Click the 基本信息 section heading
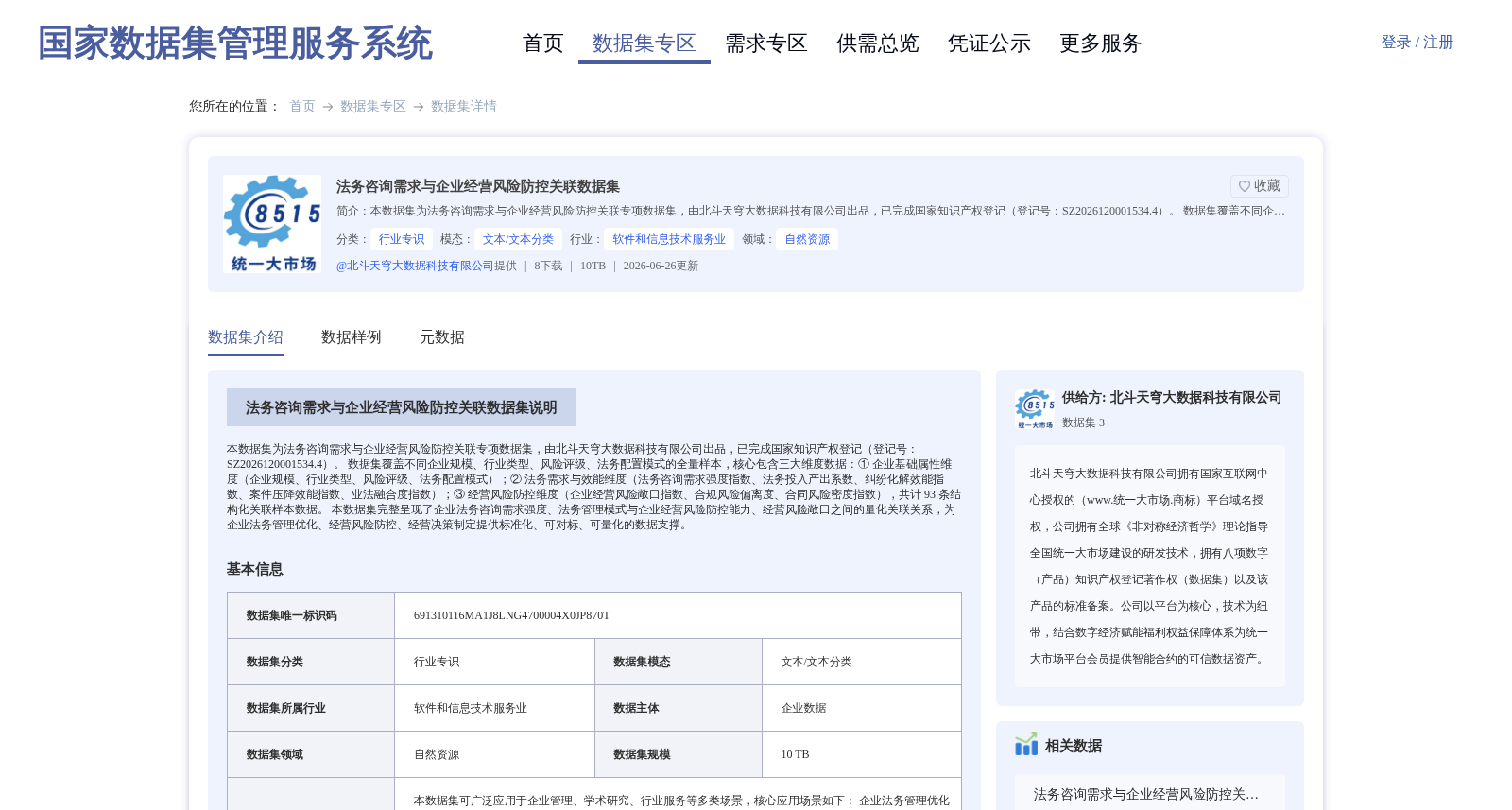1512x810 pixels. click(x=255, y=570)
